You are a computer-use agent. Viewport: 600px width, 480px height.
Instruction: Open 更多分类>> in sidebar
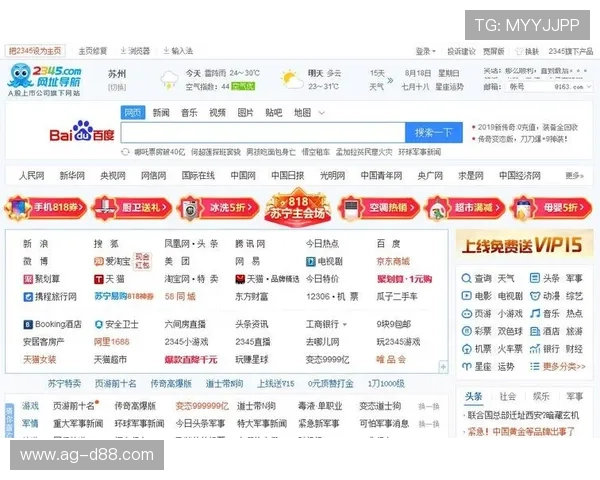coord(564,366)
